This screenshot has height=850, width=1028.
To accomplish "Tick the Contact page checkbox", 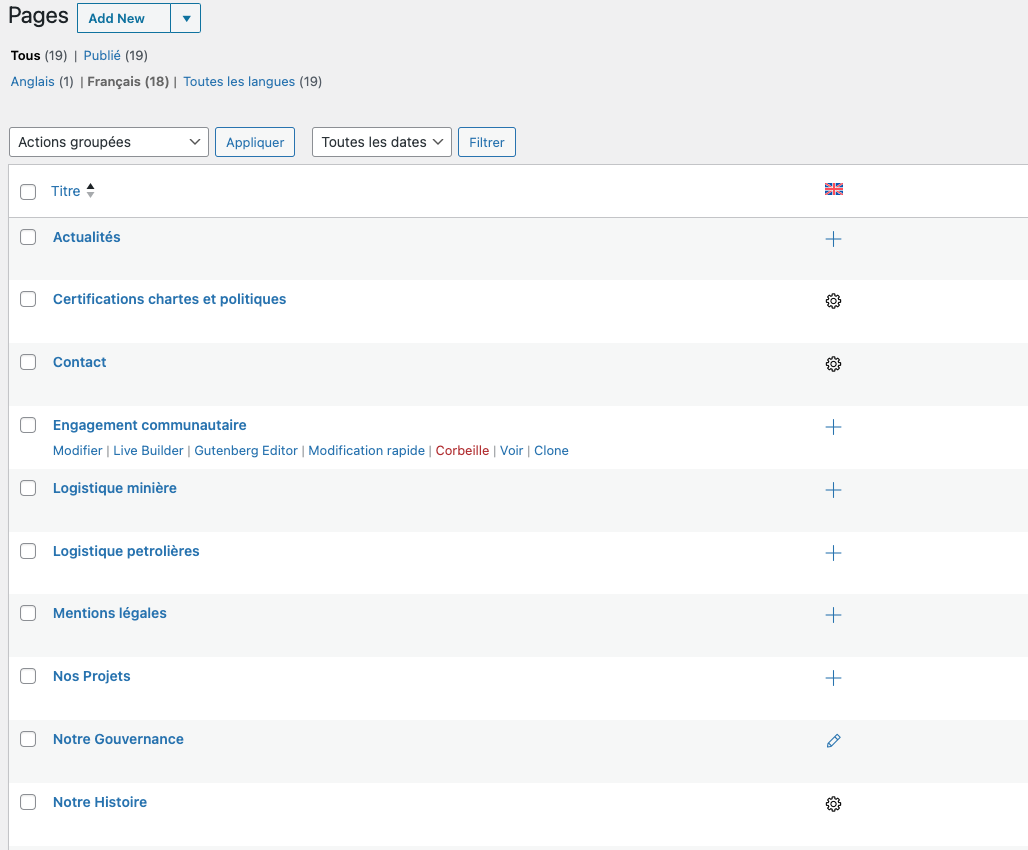I will pyautogui.click(x=28, y=362).
